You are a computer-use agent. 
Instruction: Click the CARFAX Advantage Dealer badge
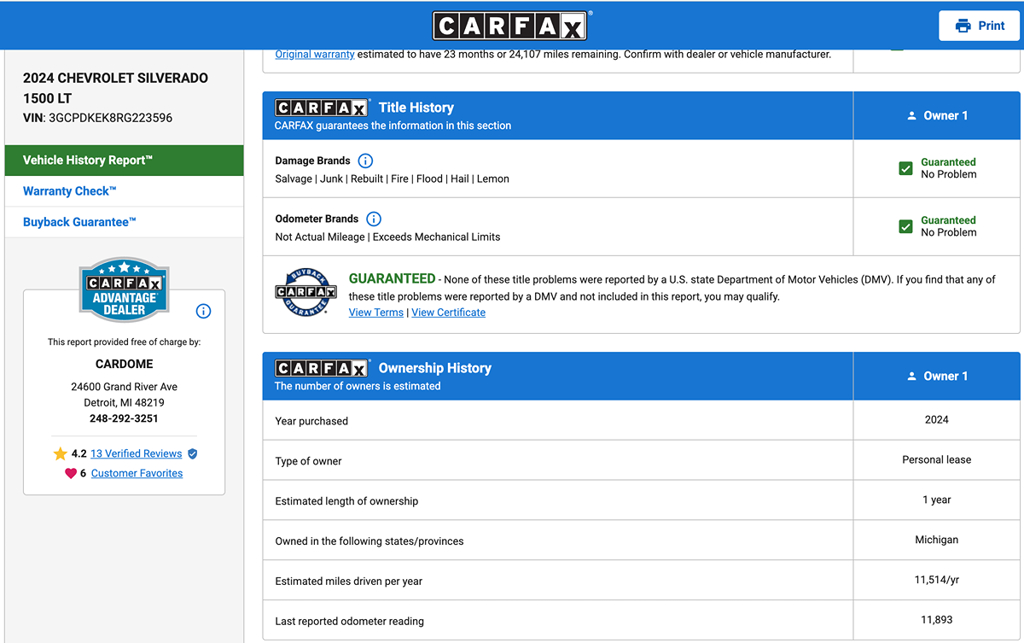(124, 289)
